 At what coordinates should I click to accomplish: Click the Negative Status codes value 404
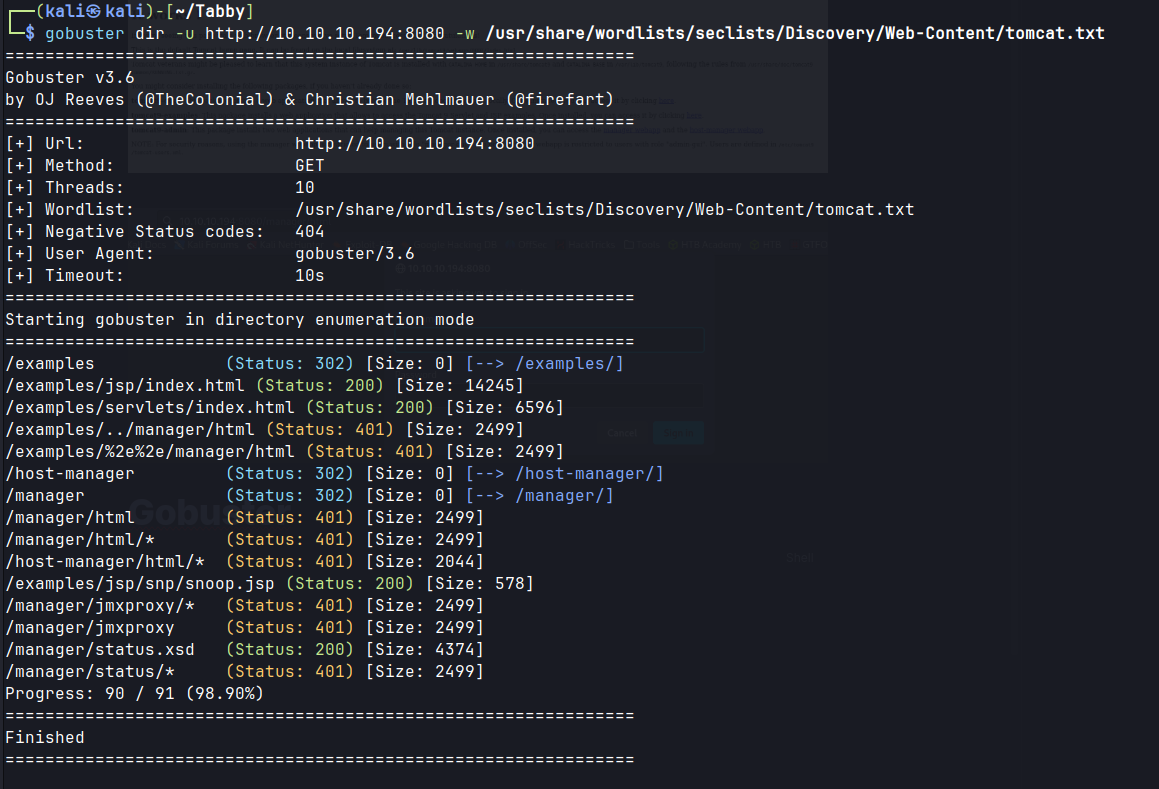[310, 231]
